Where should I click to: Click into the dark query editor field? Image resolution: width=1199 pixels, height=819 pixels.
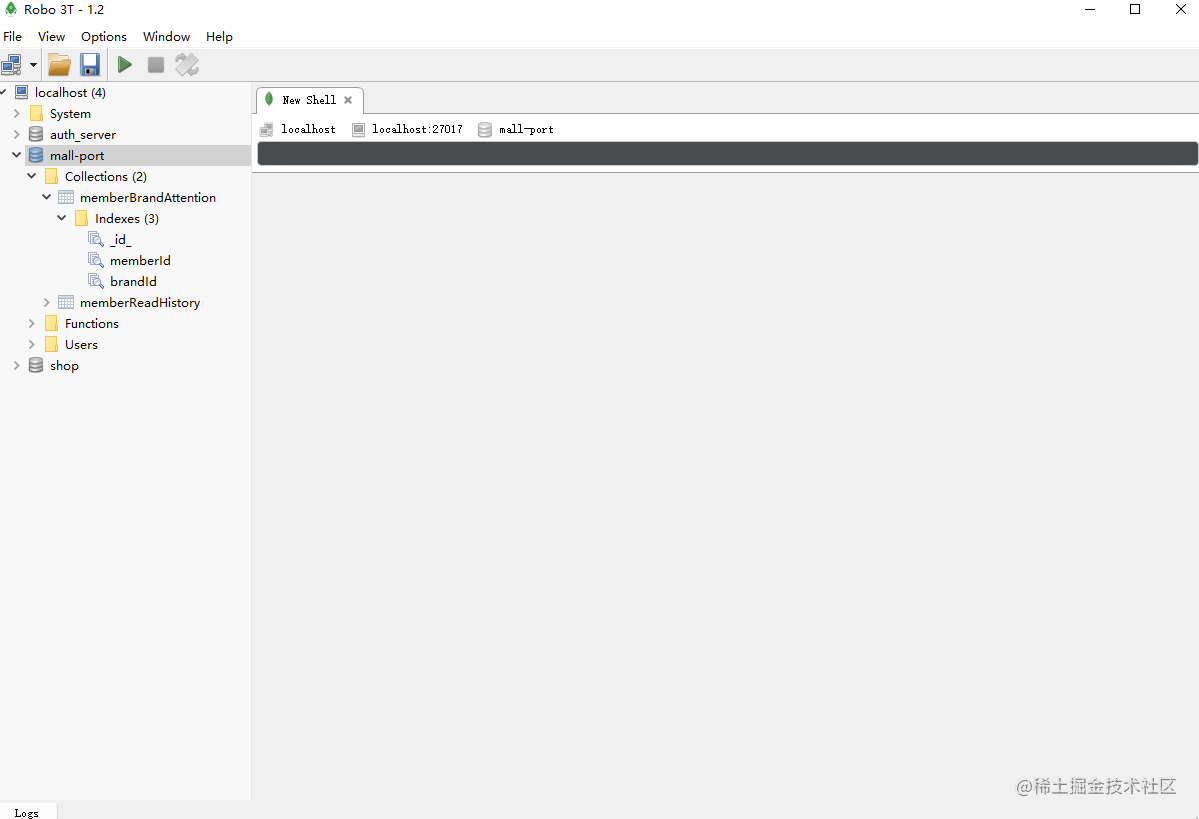[727, 153]
